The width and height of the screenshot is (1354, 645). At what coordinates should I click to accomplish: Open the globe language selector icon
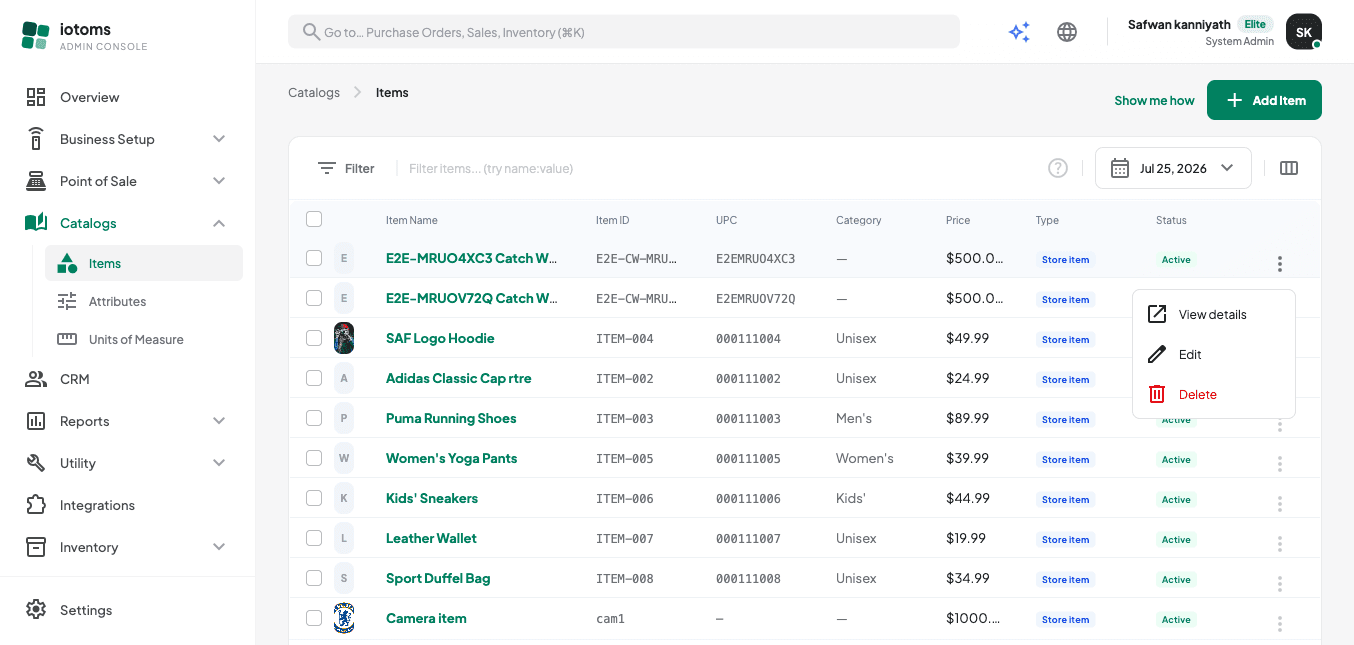tap(1067, 32)
